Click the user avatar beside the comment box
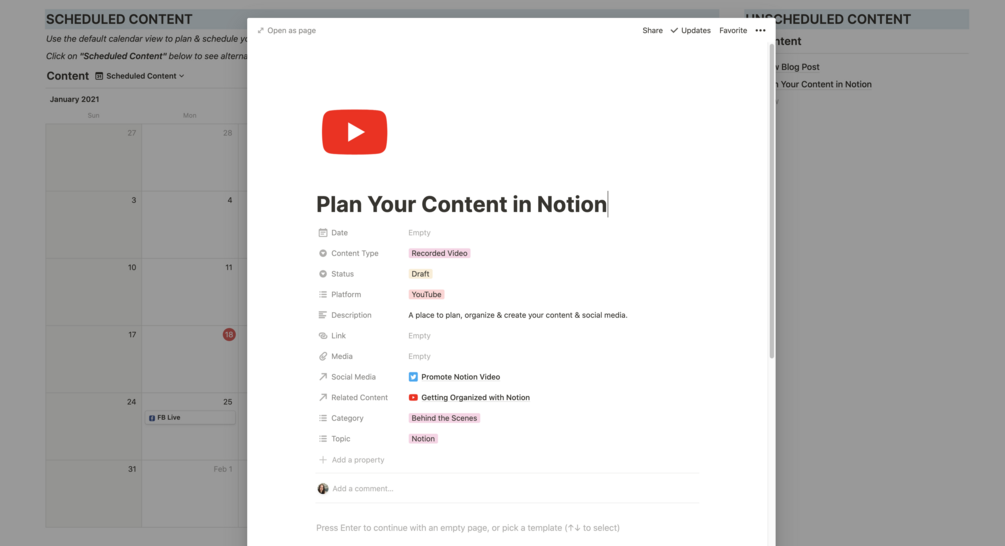The image size is (1005, 546). [323, 488]
